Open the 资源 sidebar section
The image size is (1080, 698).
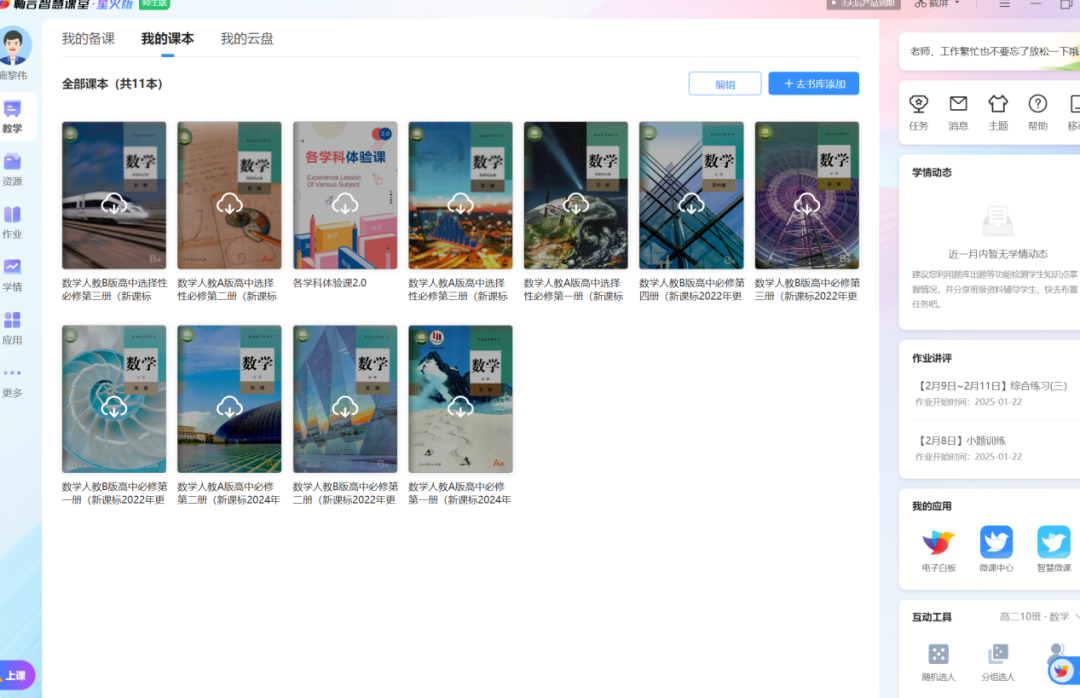[12, 168]
